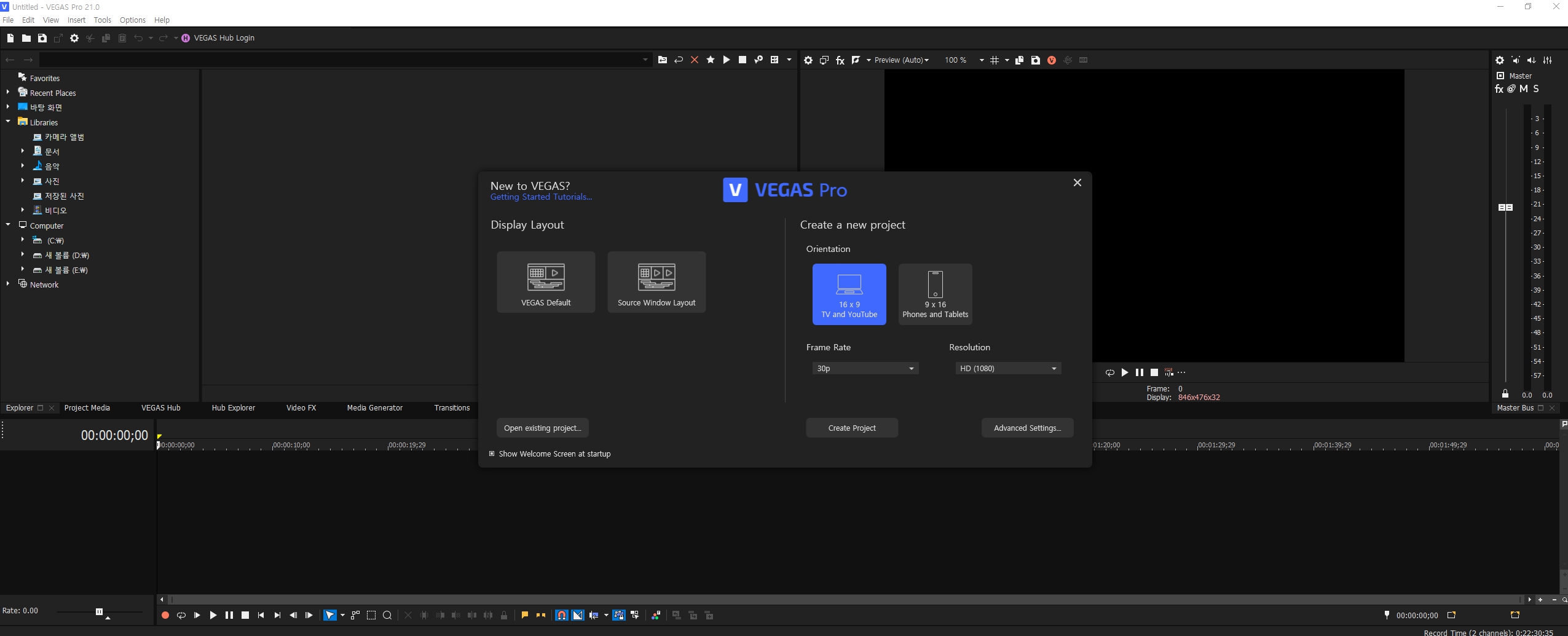The width and height of the screenshot is (1568, 636).
Task: Open Master Bus audio properties gear icon
Action: point(1500,60)
